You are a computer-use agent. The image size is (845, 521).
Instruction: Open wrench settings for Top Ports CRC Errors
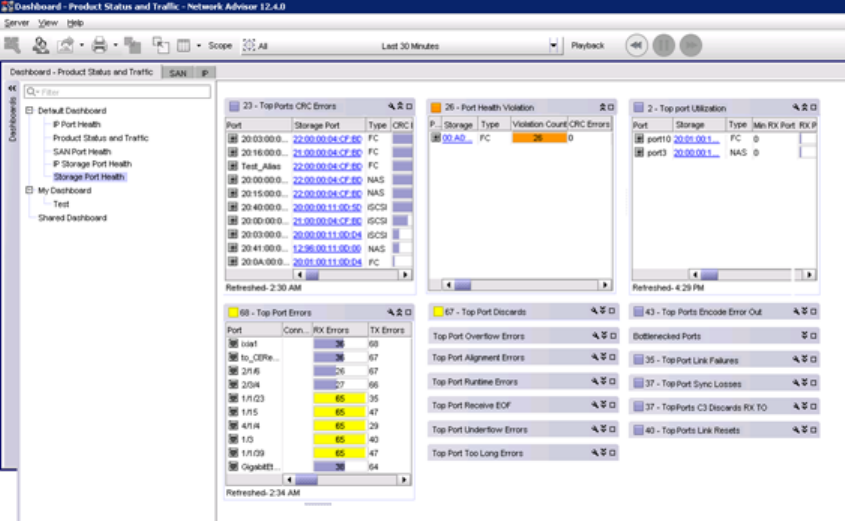(393, 106)
